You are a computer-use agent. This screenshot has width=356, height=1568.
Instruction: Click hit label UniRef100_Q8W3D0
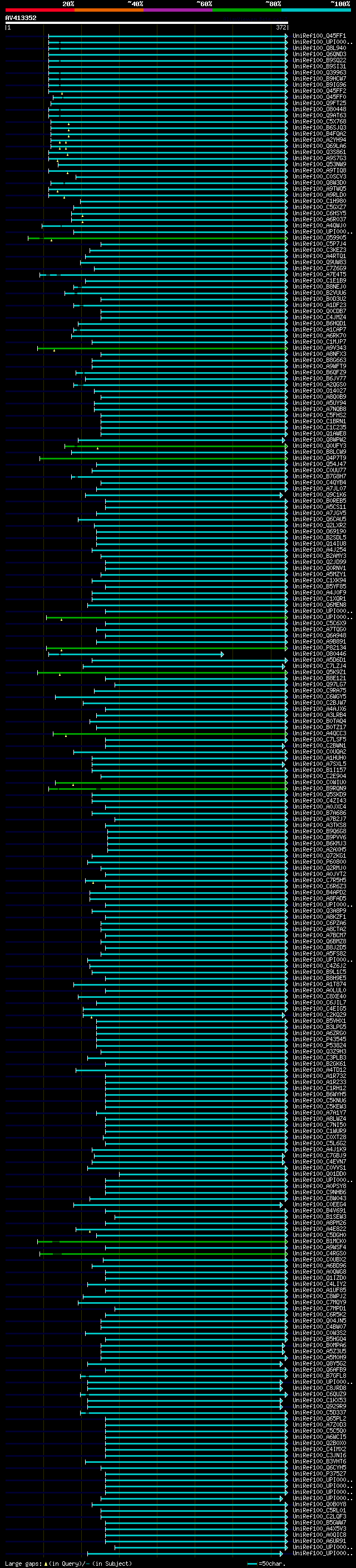point(319,182)
